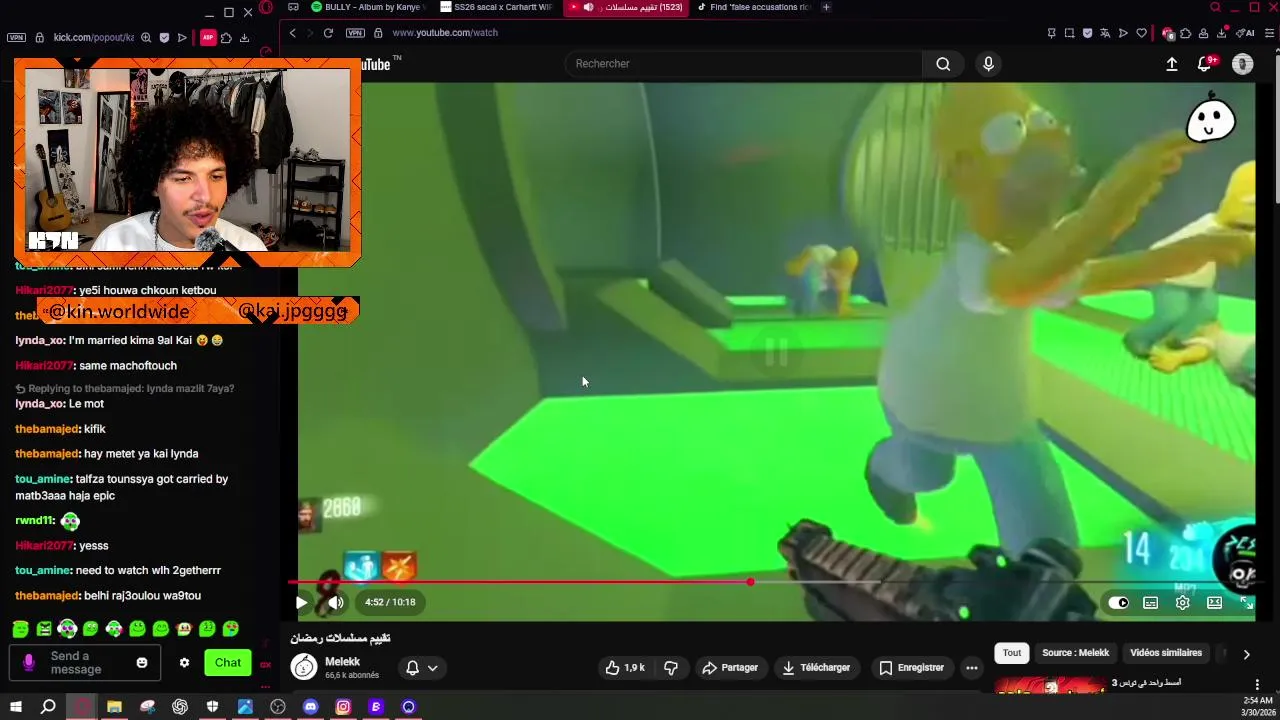Open the suggested video thumbnail

(1050, 685)
